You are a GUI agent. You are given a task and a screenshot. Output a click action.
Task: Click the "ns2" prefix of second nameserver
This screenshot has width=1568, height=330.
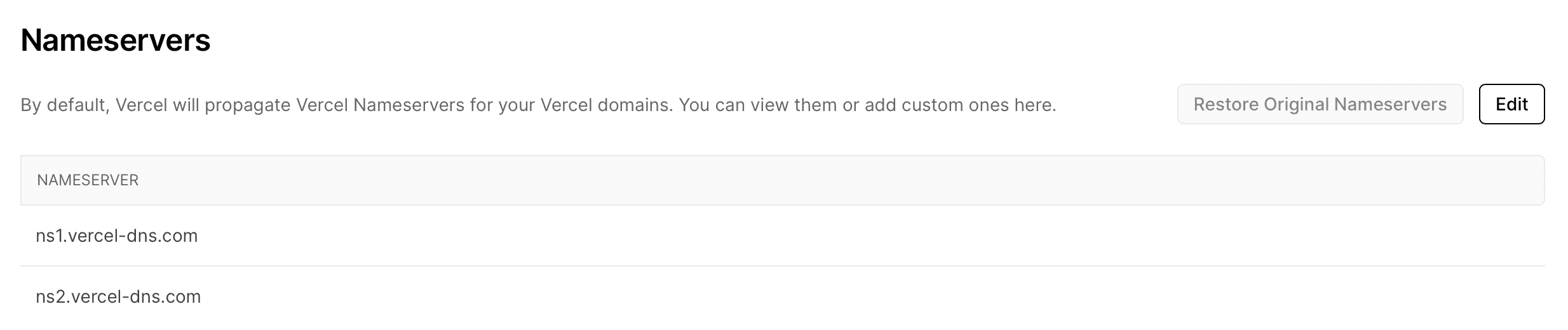tap(50, 297)
